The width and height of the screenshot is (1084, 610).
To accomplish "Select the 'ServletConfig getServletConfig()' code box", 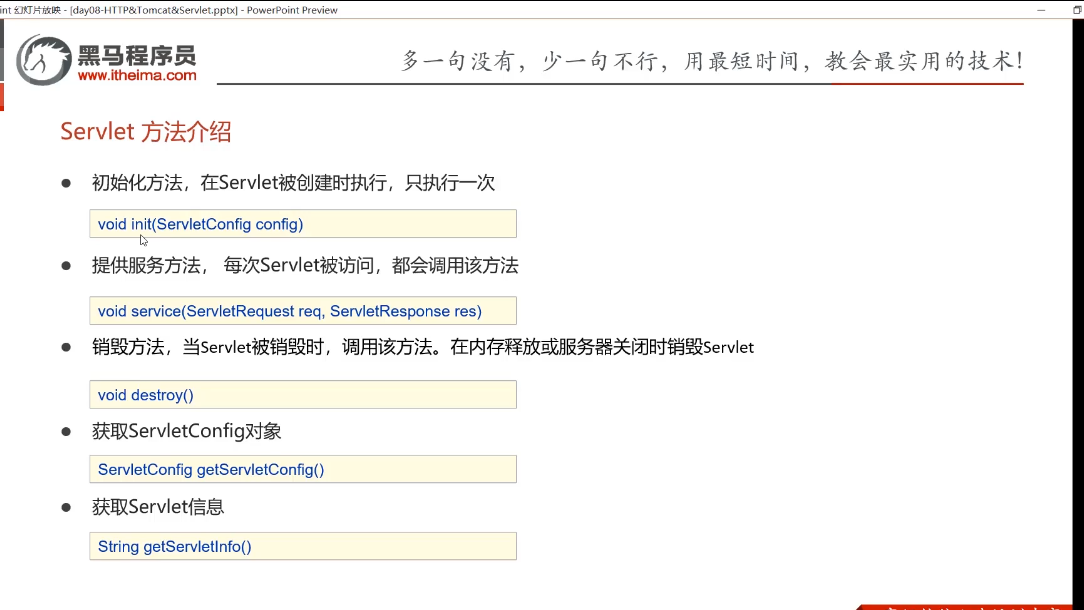I will tap(303, 470).
